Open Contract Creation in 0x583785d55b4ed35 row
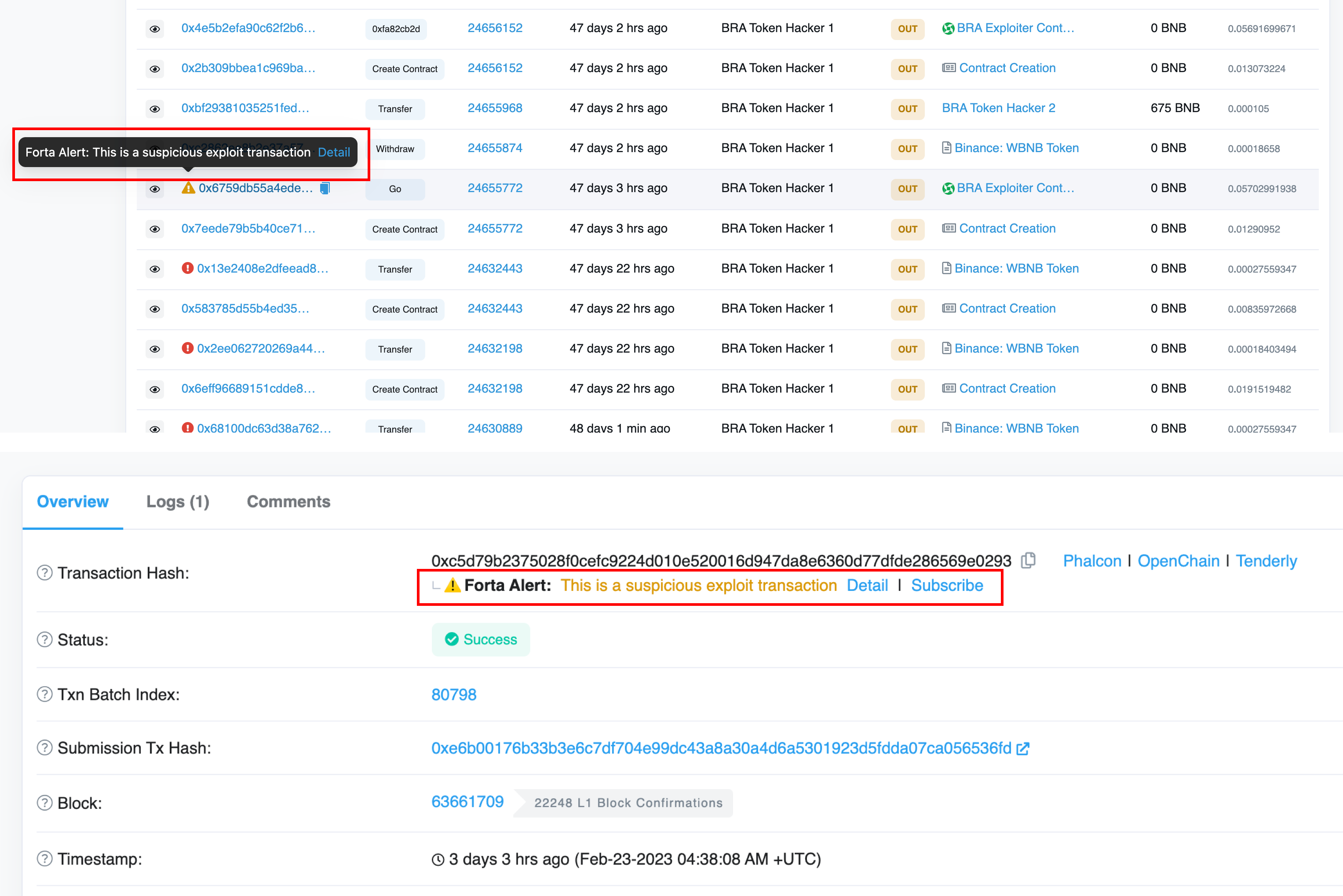 point(1007,309)
